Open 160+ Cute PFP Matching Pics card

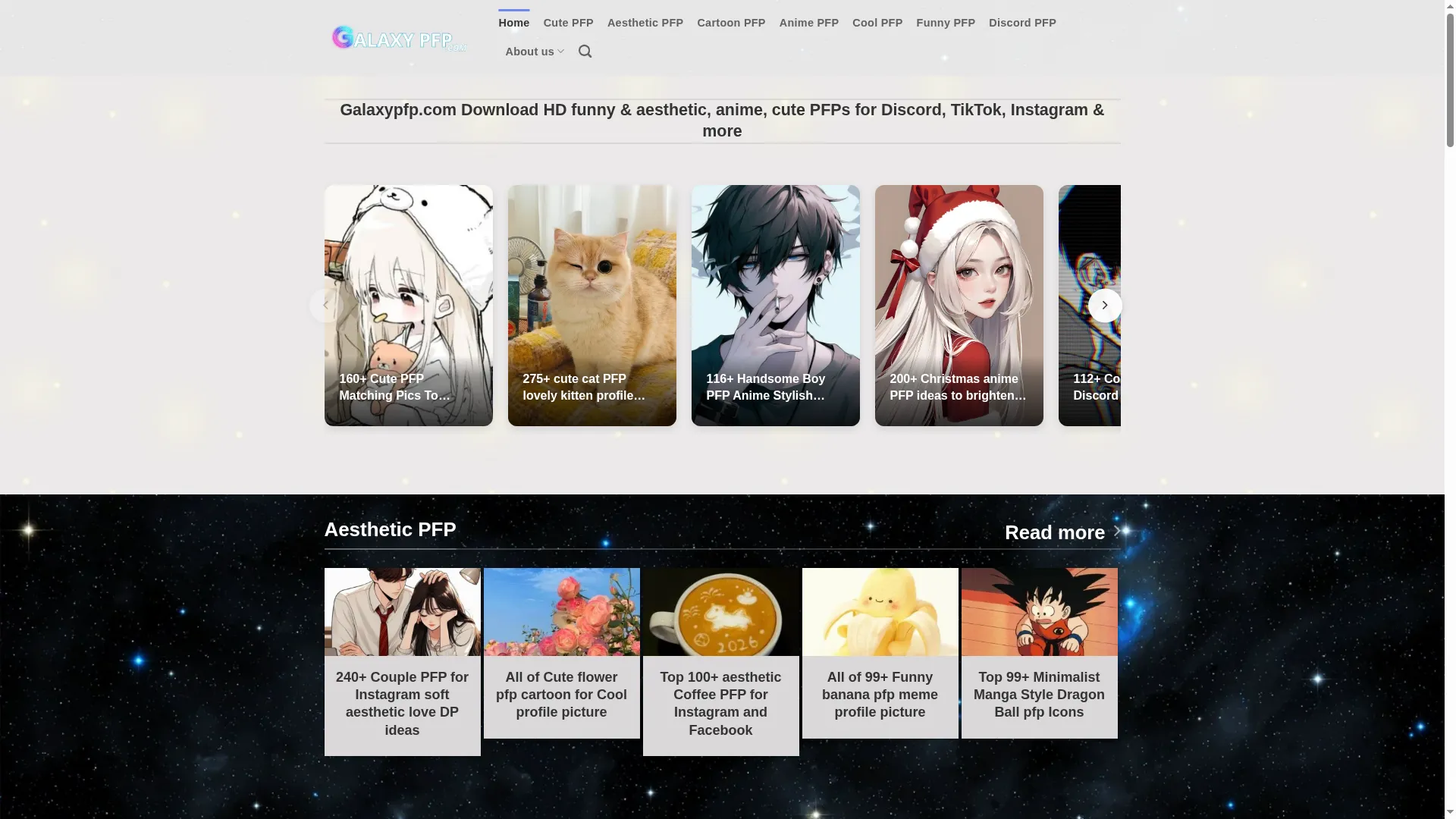click(408, 306)
